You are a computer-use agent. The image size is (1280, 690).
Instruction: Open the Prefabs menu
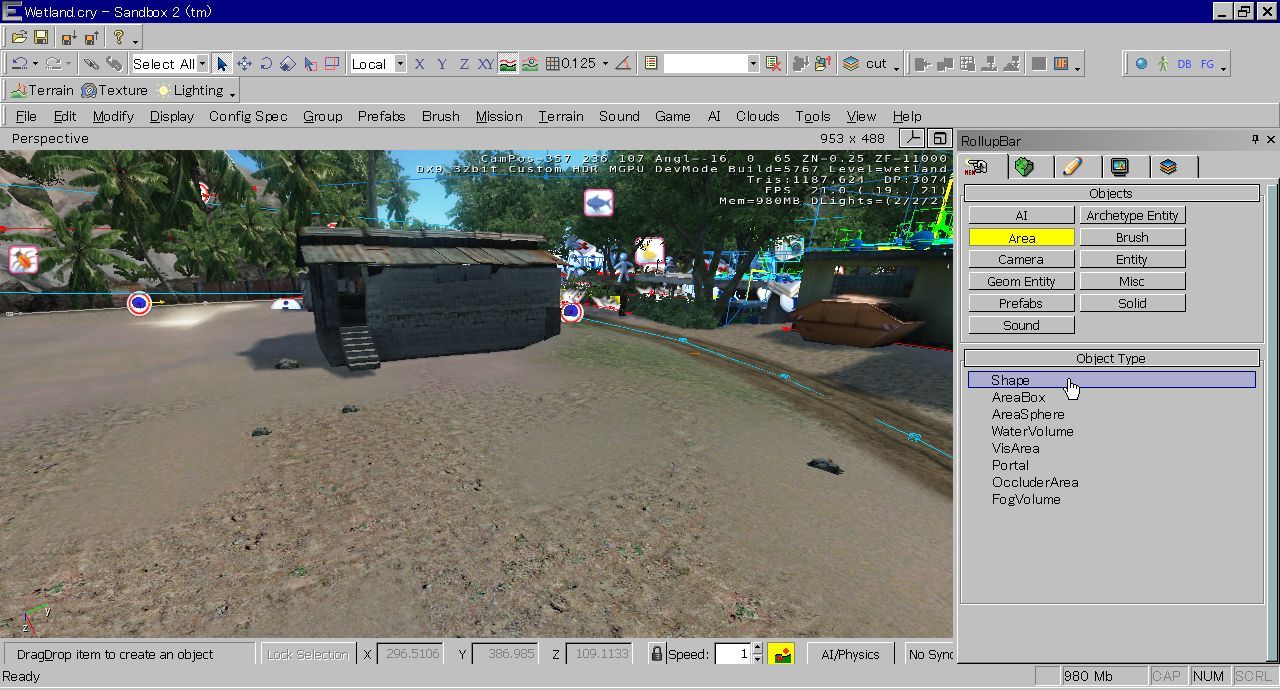382,116
